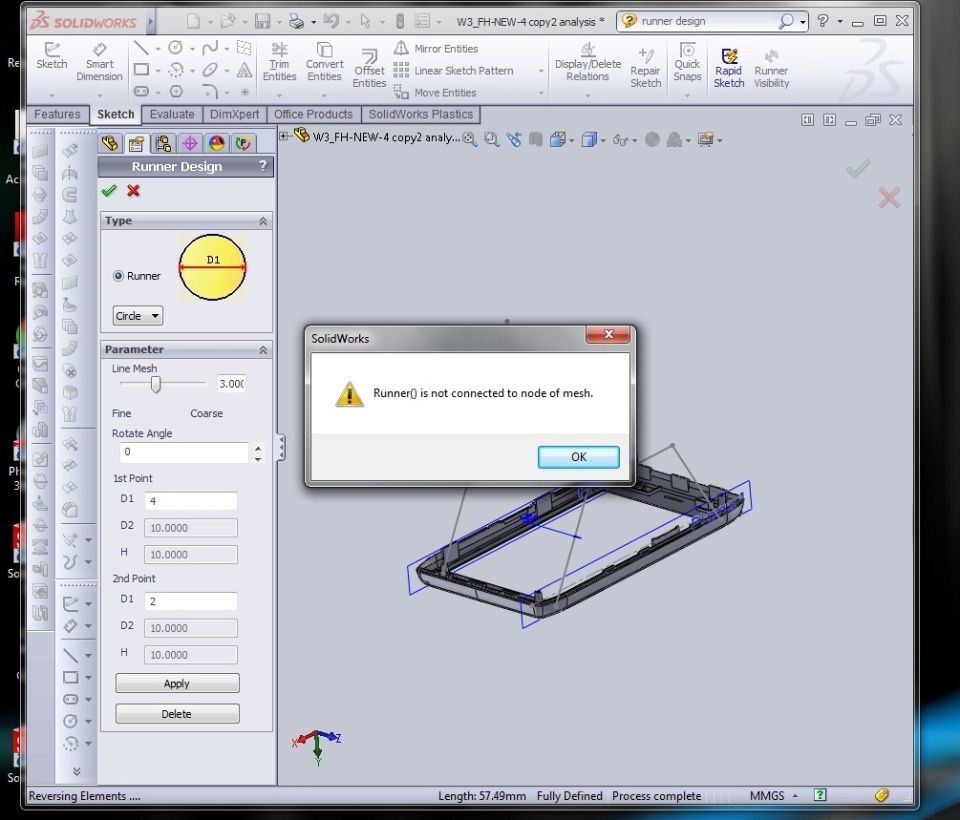
Task: Click the panel collapse handle beside viewport
Action: click(280, 447)
